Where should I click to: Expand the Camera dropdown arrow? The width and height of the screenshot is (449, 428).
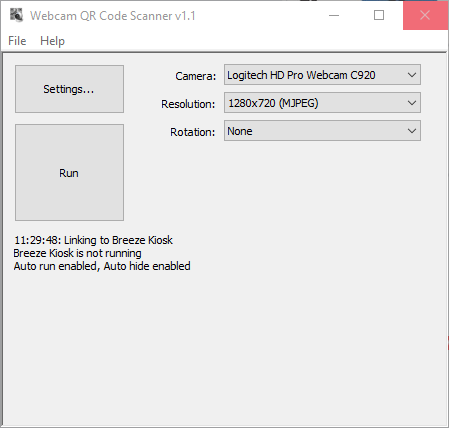pos(412,75)
